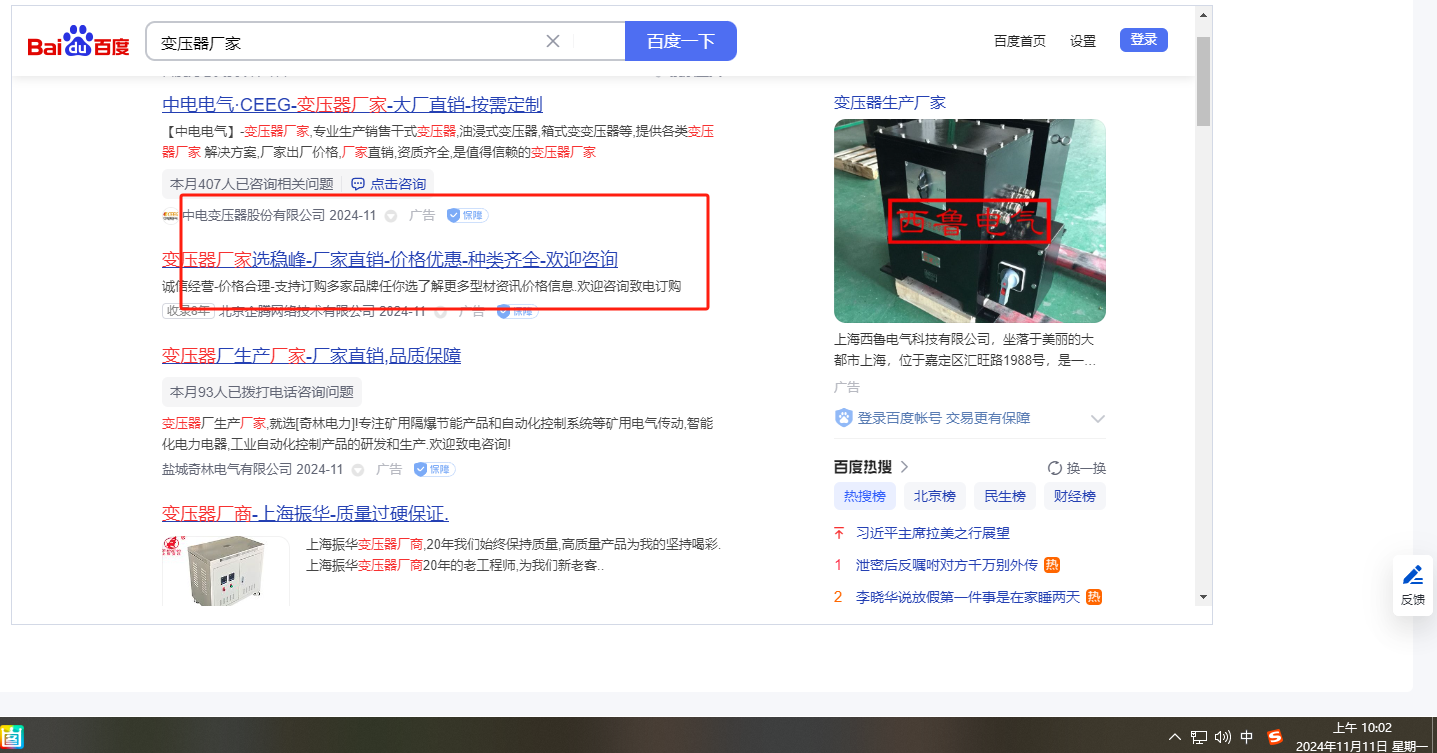This screenshot has width=1437, height=753.
Task: Expand dropdown arrow beside 盐城奇林电气有限公司
Action: pyautogui.click(x=358, y=469)
